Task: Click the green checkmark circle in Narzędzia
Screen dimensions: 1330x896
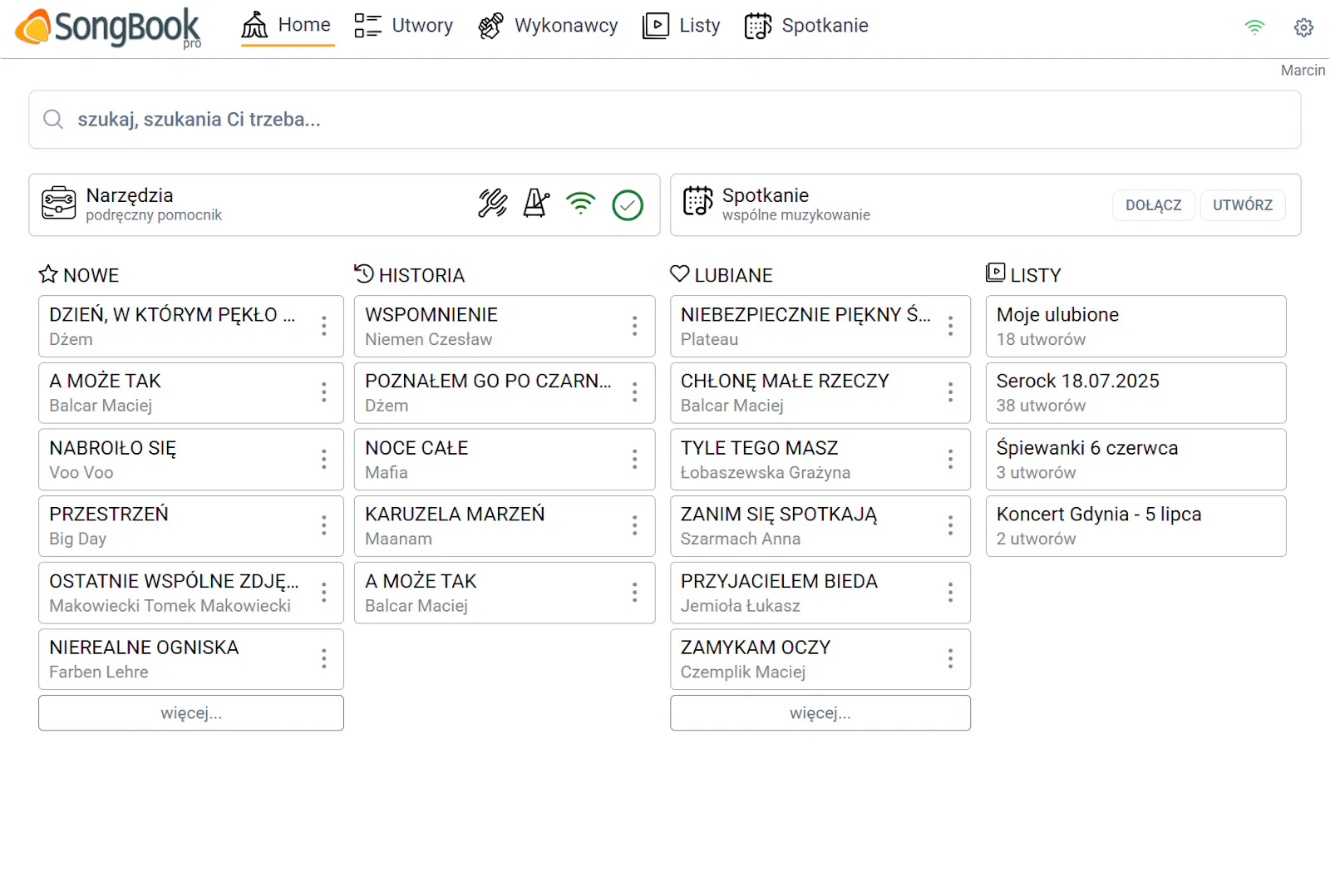Action: tap(628, 205)
